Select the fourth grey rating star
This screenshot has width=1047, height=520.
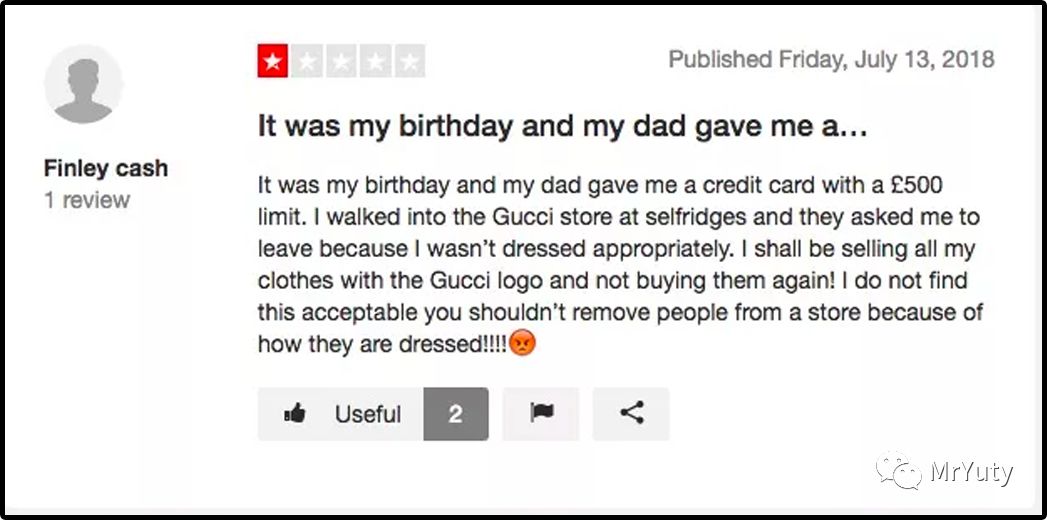click(375, 62)
